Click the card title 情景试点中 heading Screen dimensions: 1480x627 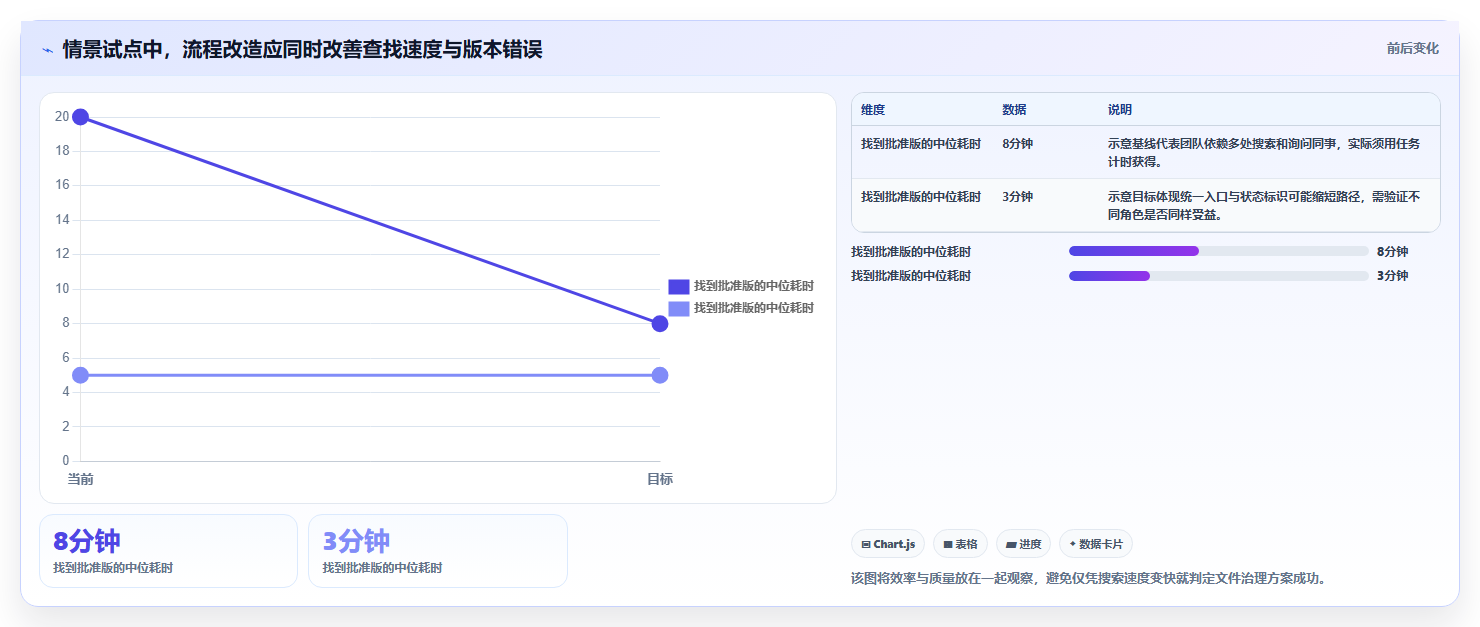coord(302,49)
